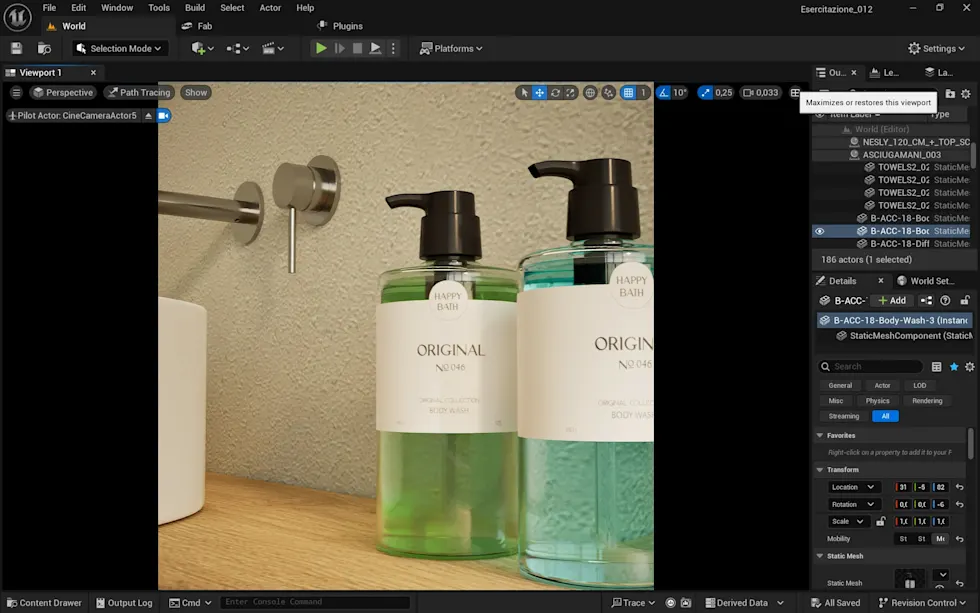
Task: Toggle the Details panel lock icon
Action: [965, 301]
